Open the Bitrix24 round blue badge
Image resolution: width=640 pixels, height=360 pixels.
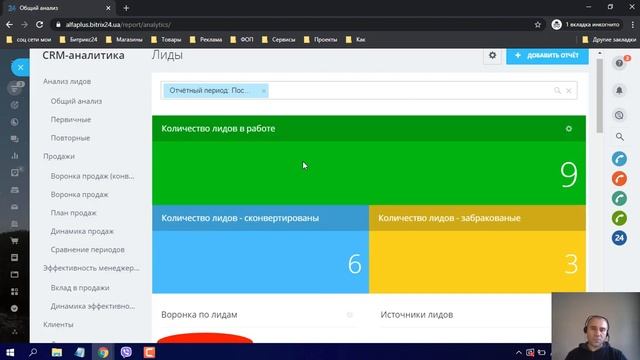pos(619,238)
